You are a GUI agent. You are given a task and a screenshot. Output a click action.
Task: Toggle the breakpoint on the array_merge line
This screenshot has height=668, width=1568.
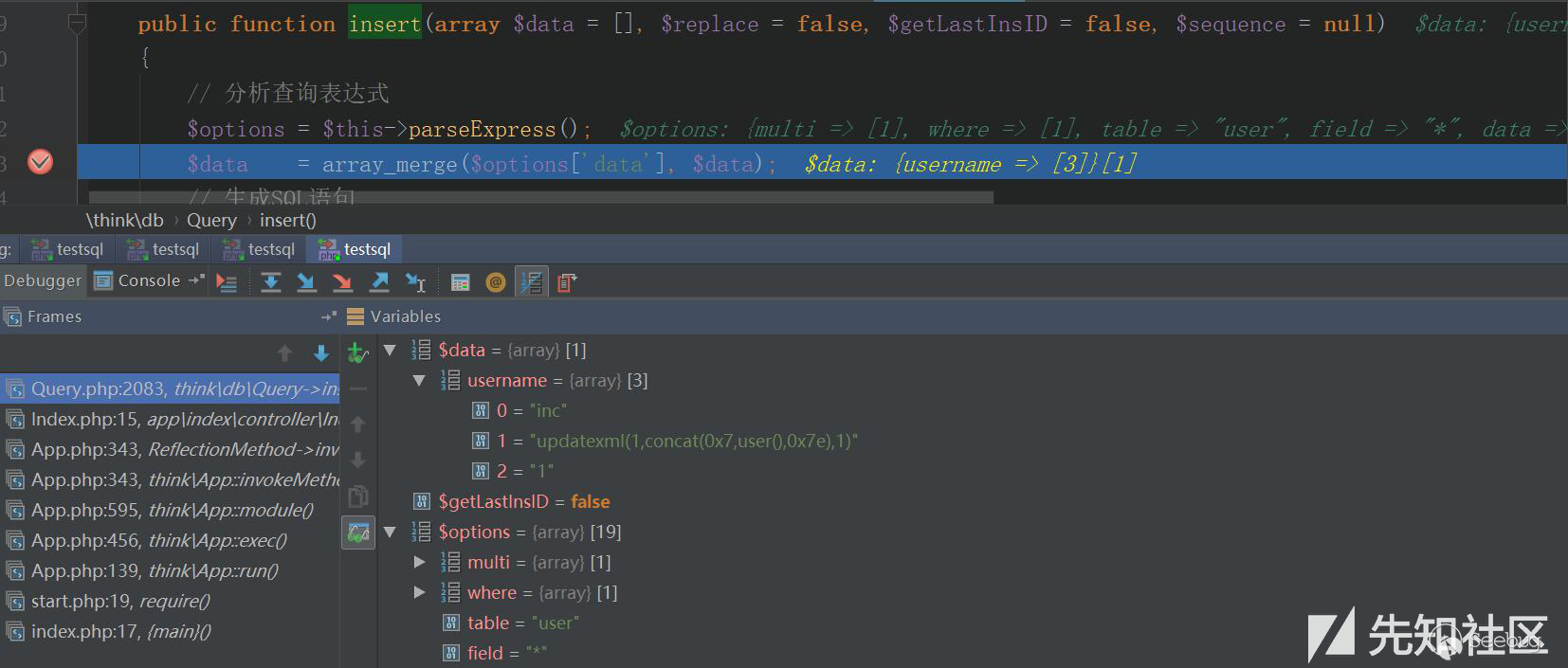point(40,162)
